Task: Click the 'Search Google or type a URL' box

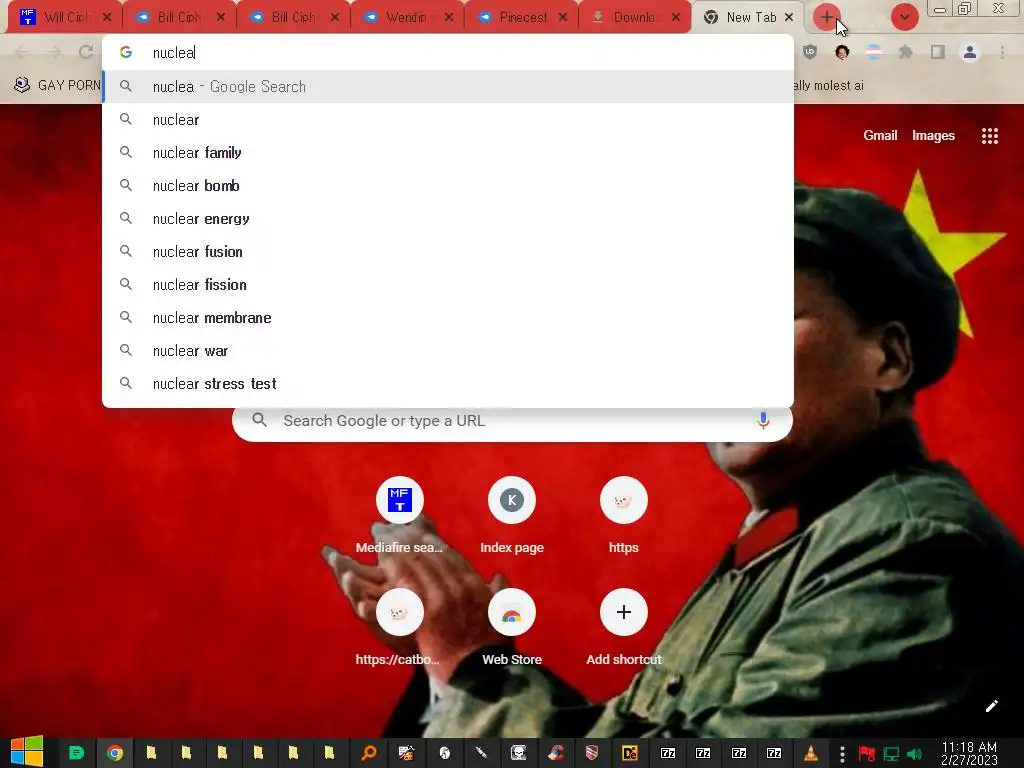Action: (x=513, y=421)
